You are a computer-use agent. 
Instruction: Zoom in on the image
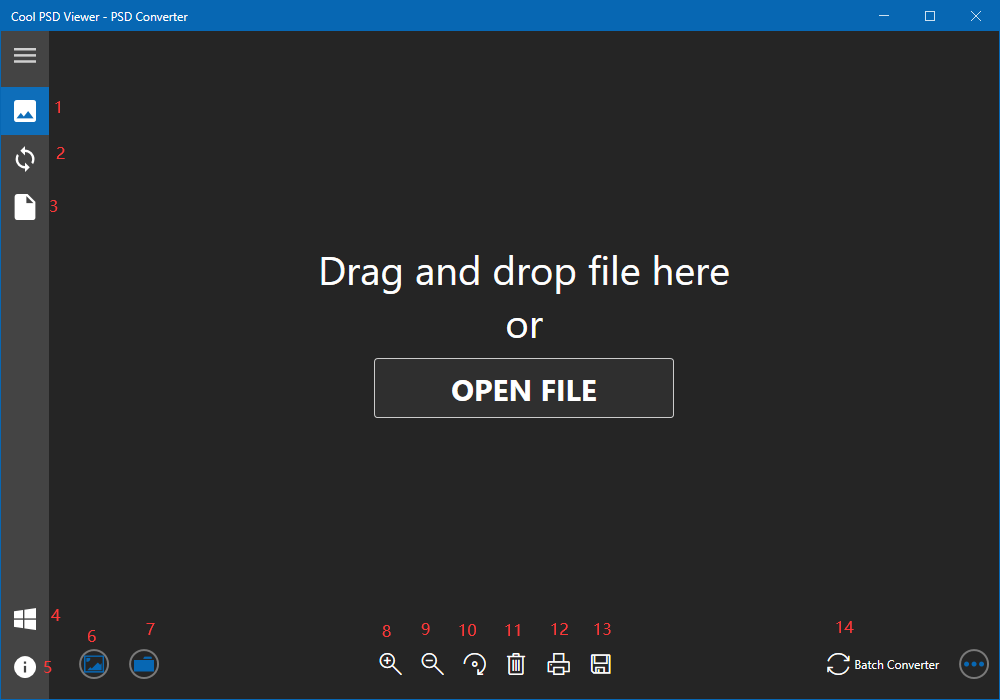tap(390, 664)
